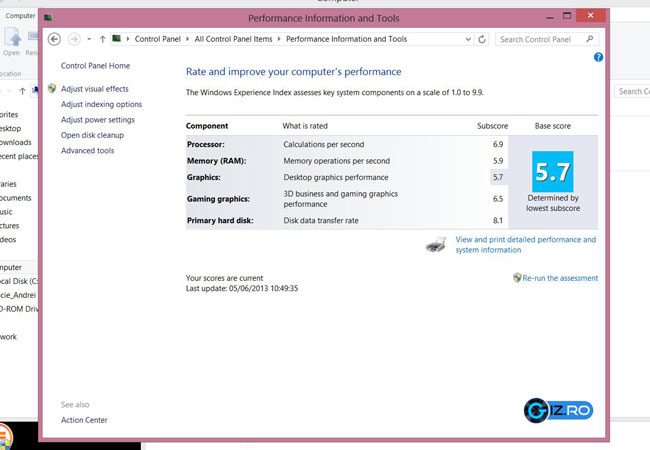Select the Gaming graphics row label
The image size is (650, 450).
click(x=218, y=199)
